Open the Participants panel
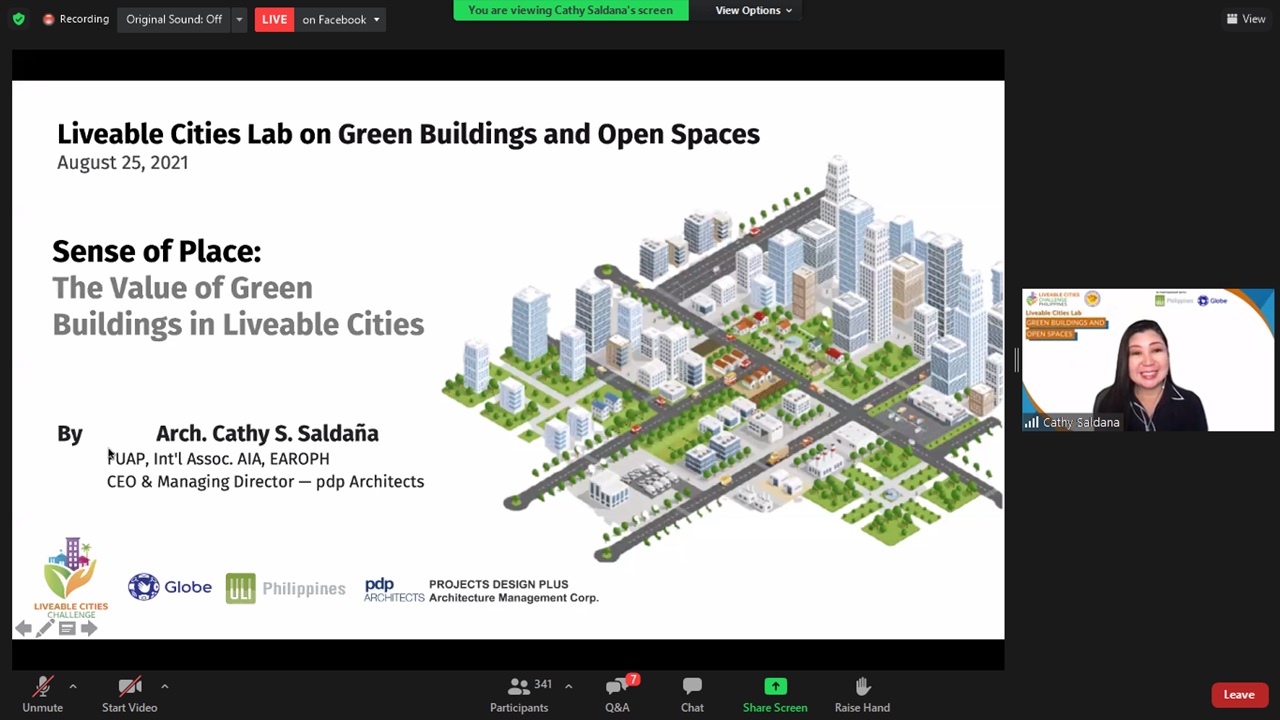Image resolution: width=1280 pixels, height=720 pixels. point(519,694)
